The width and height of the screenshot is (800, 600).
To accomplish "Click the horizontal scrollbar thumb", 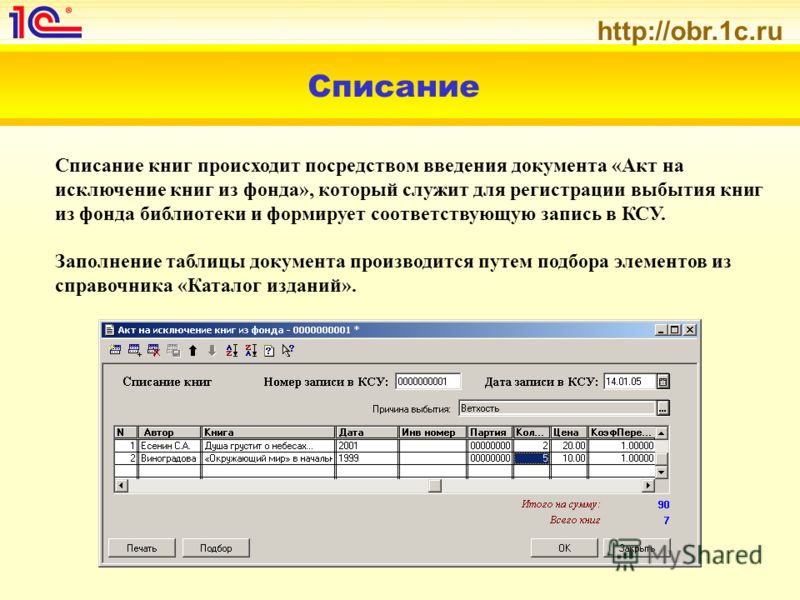I will click(435, 485).
